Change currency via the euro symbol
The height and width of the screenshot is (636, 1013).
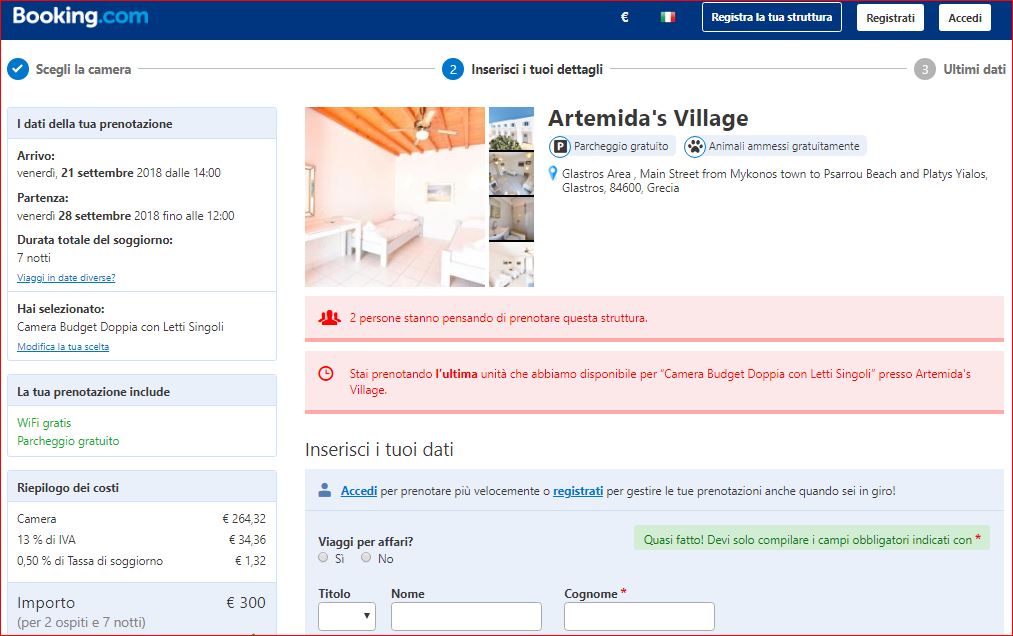tap(624, 17)
